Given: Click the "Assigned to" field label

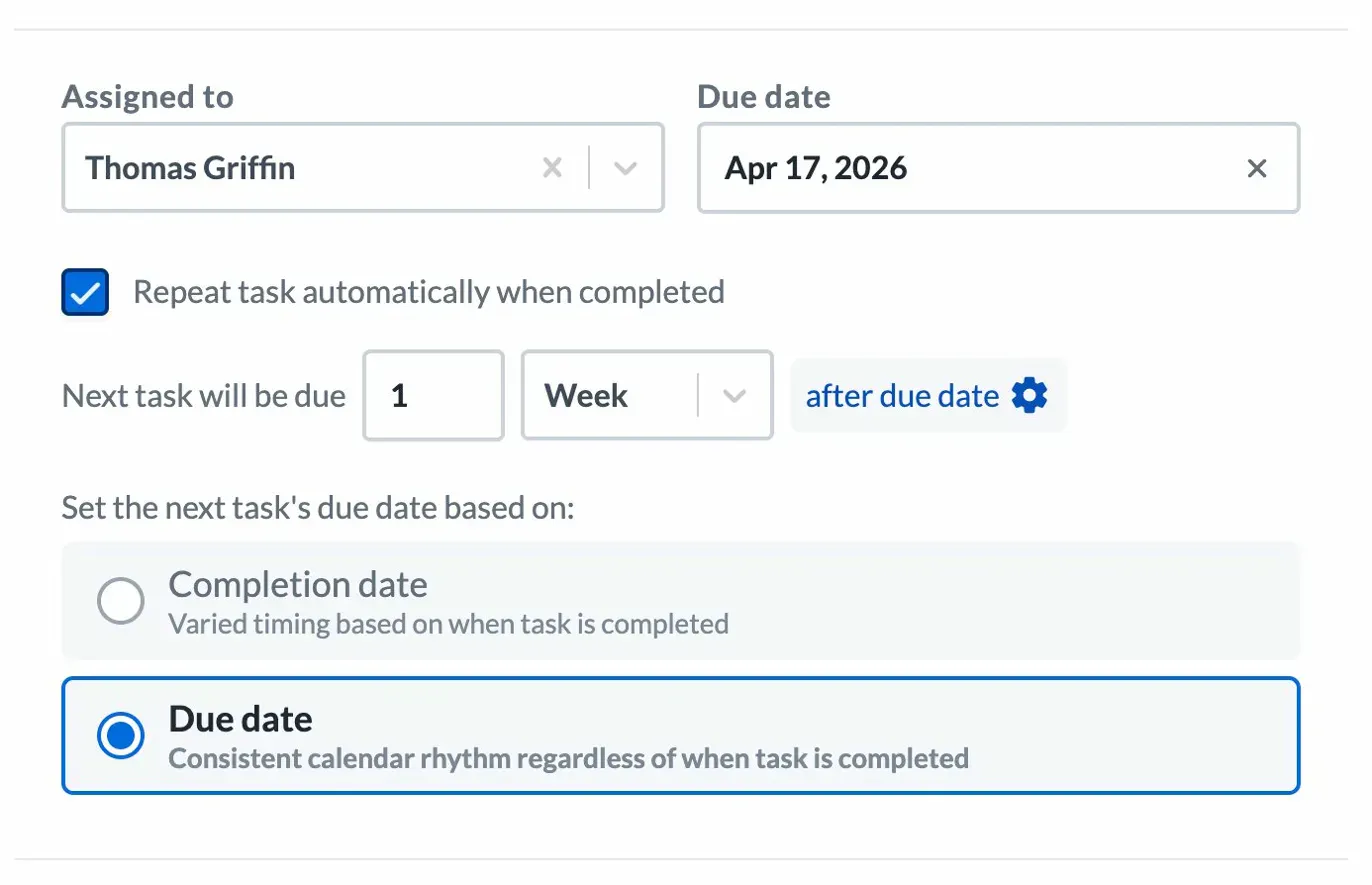Looking at the screenshot, I should (147, 97).
